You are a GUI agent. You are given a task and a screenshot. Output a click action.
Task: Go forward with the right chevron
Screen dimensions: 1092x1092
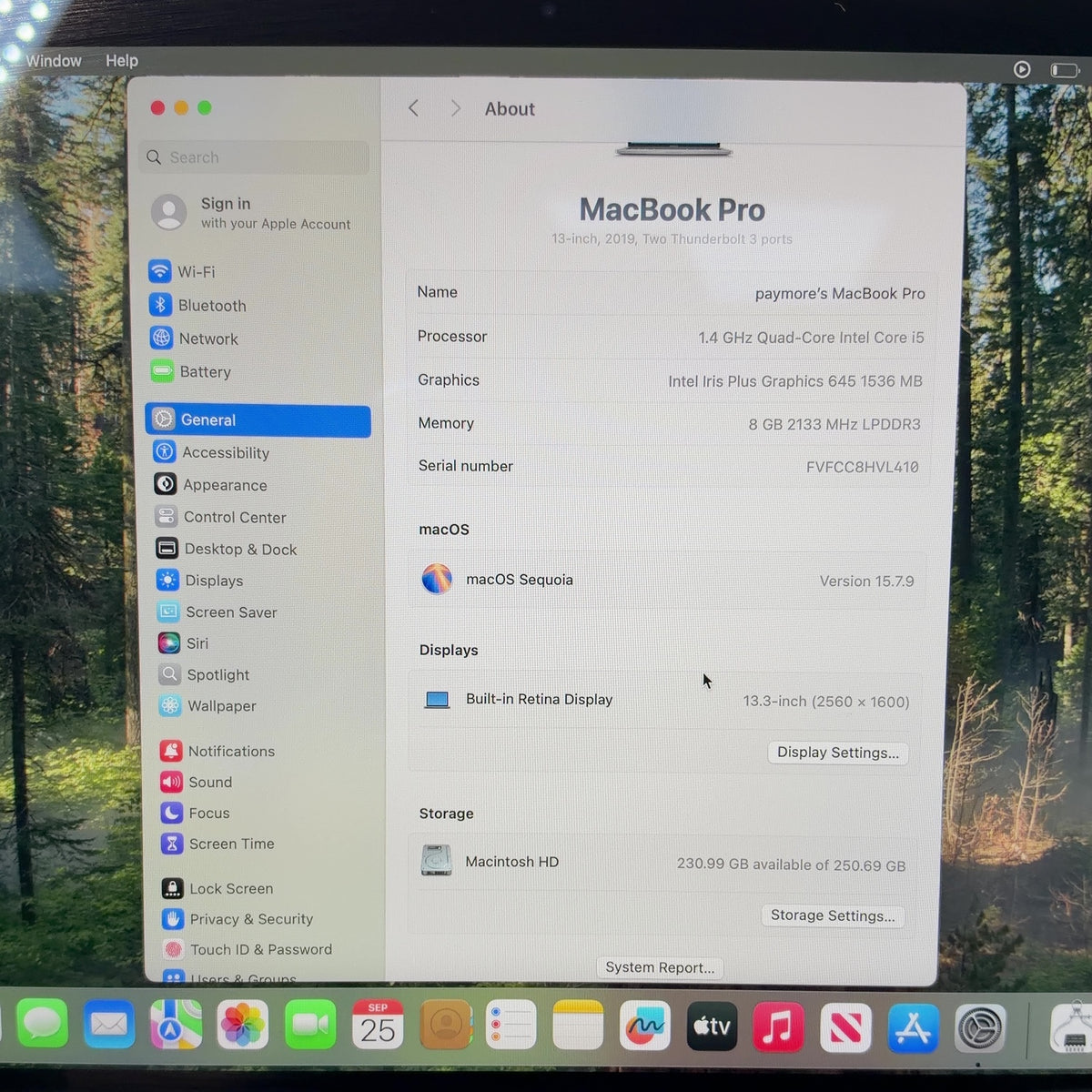456,108
